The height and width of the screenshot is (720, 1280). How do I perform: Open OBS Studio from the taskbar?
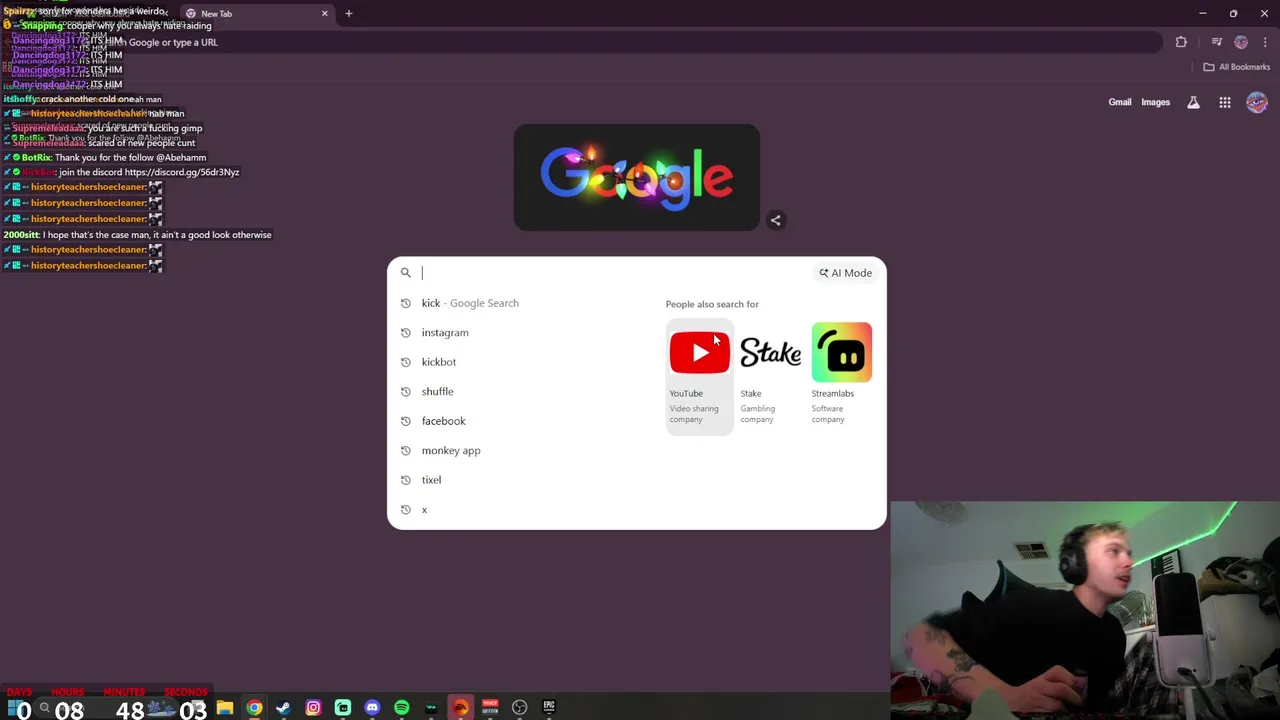pyautogui.click(x=519, y=708)
